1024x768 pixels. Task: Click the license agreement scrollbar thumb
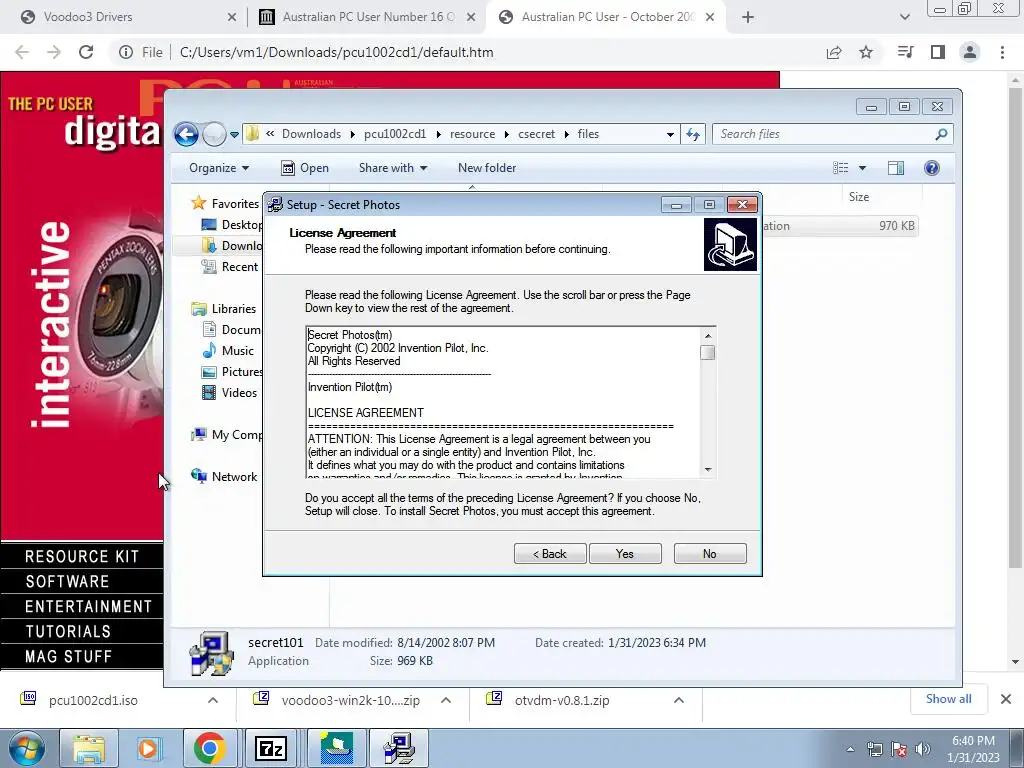(707, 353)
